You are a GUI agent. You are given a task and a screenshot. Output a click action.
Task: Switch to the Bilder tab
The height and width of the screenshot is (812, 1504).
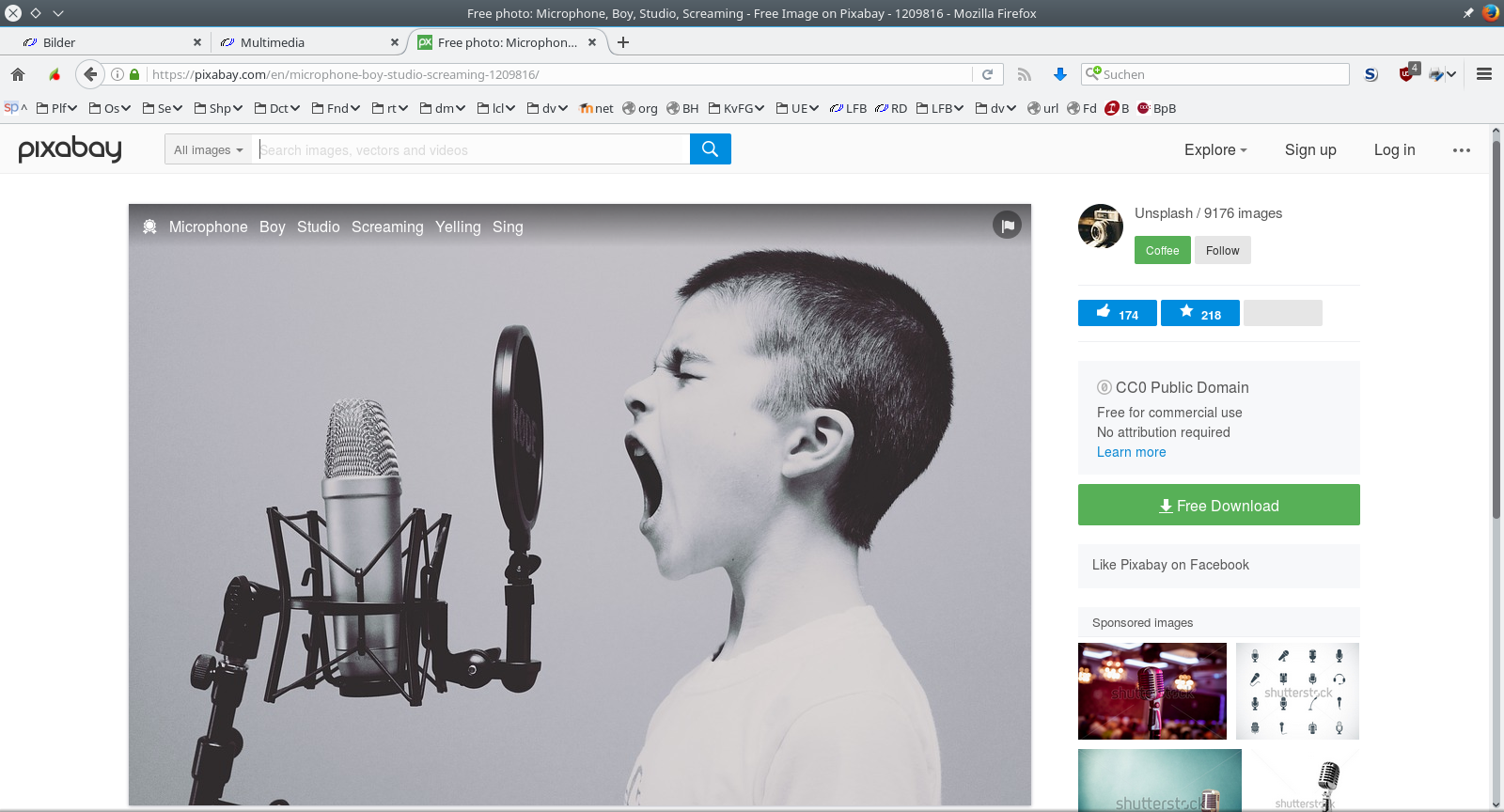pos(108,42)
